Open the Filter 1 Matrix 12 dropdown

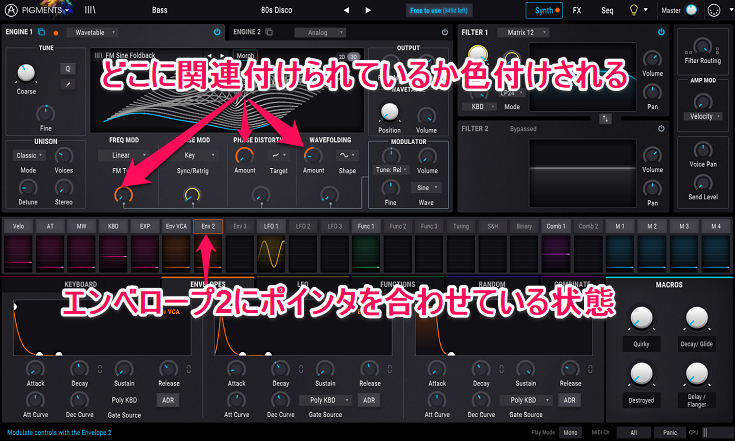click(x=523, y=32)
